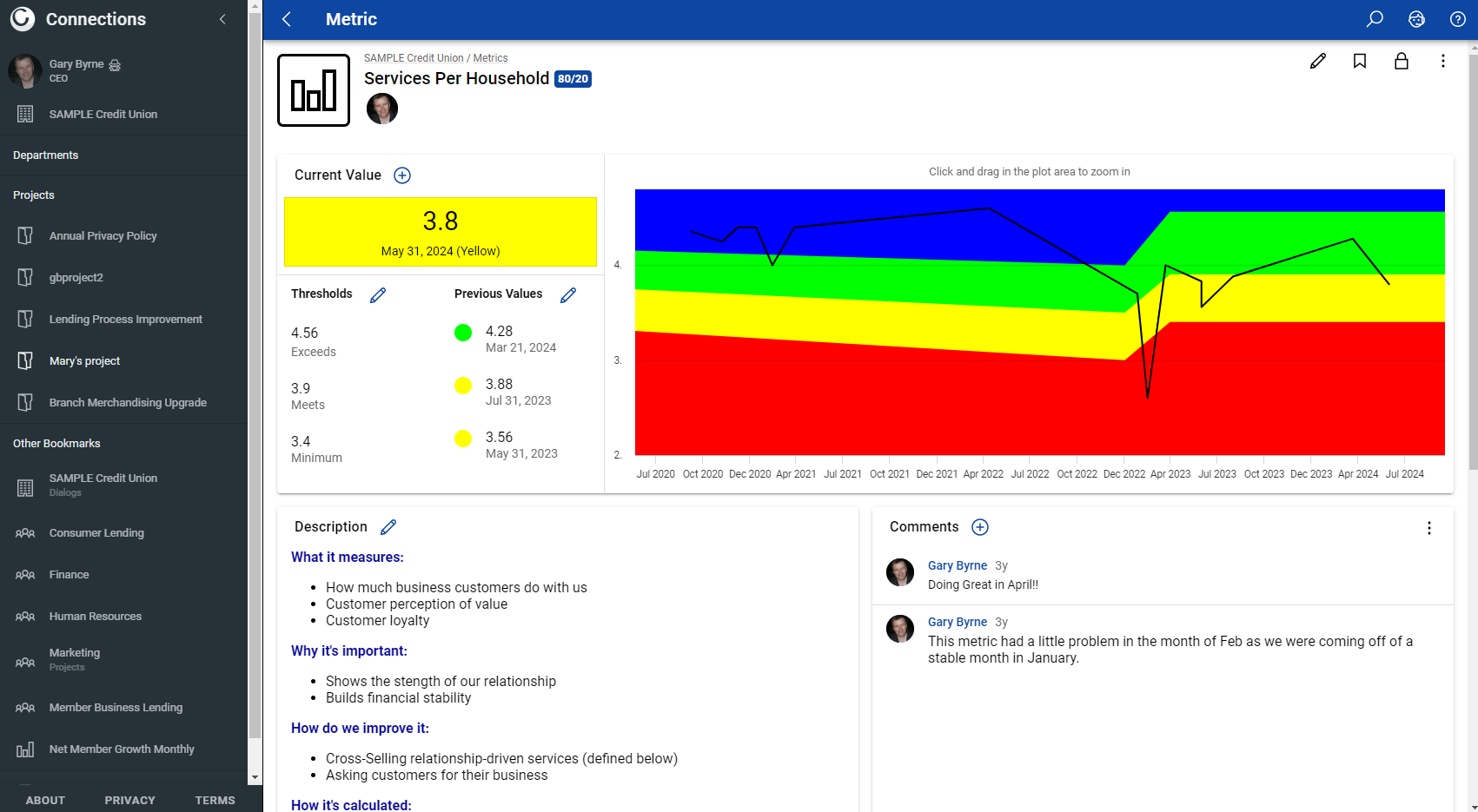The height and width of the screenshot is (812, 1478).
Task: Add a new comment
Action: click(980, 527)
